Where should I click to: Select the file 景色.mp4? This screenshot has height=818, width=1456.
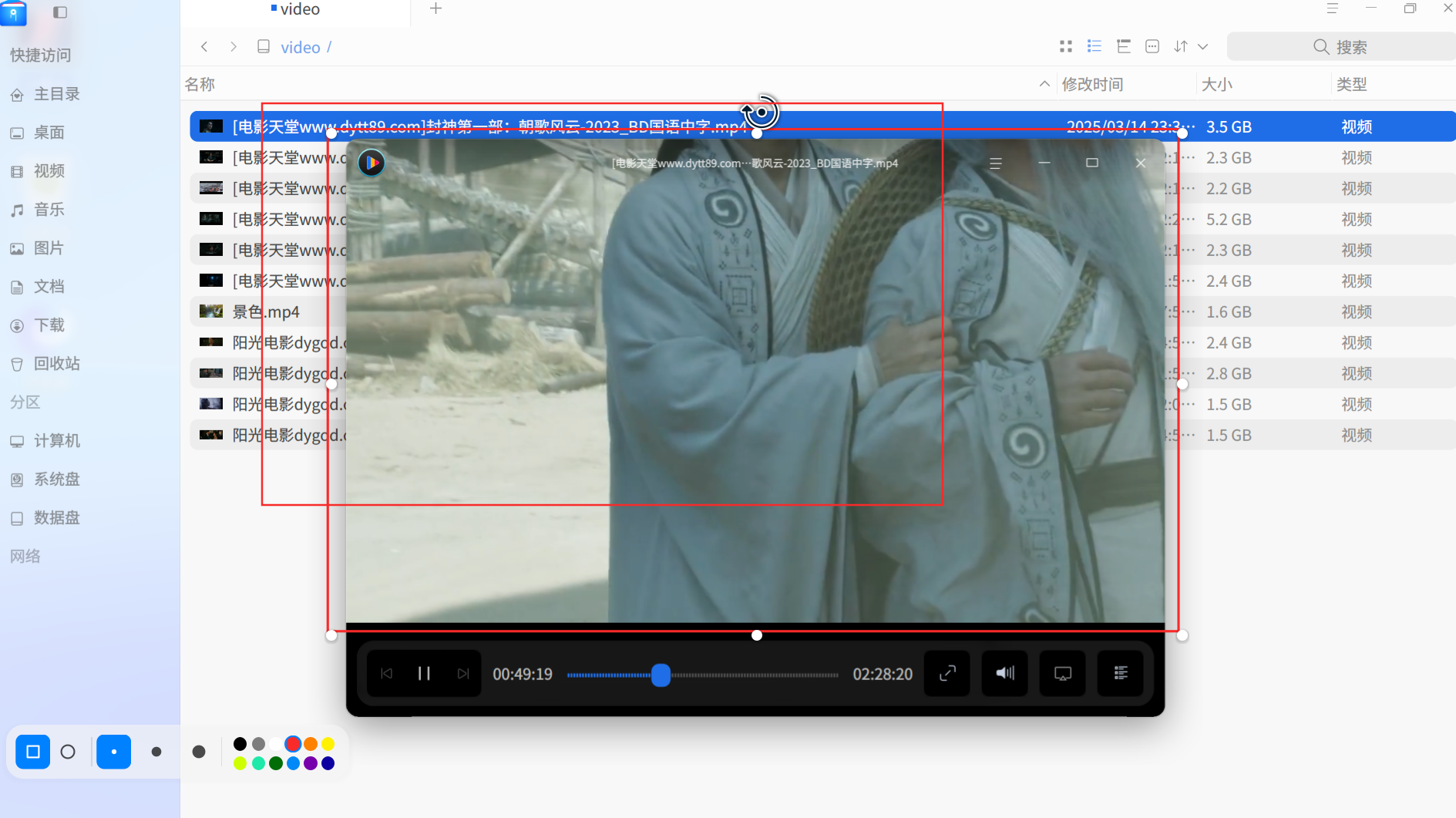point(266,311)
